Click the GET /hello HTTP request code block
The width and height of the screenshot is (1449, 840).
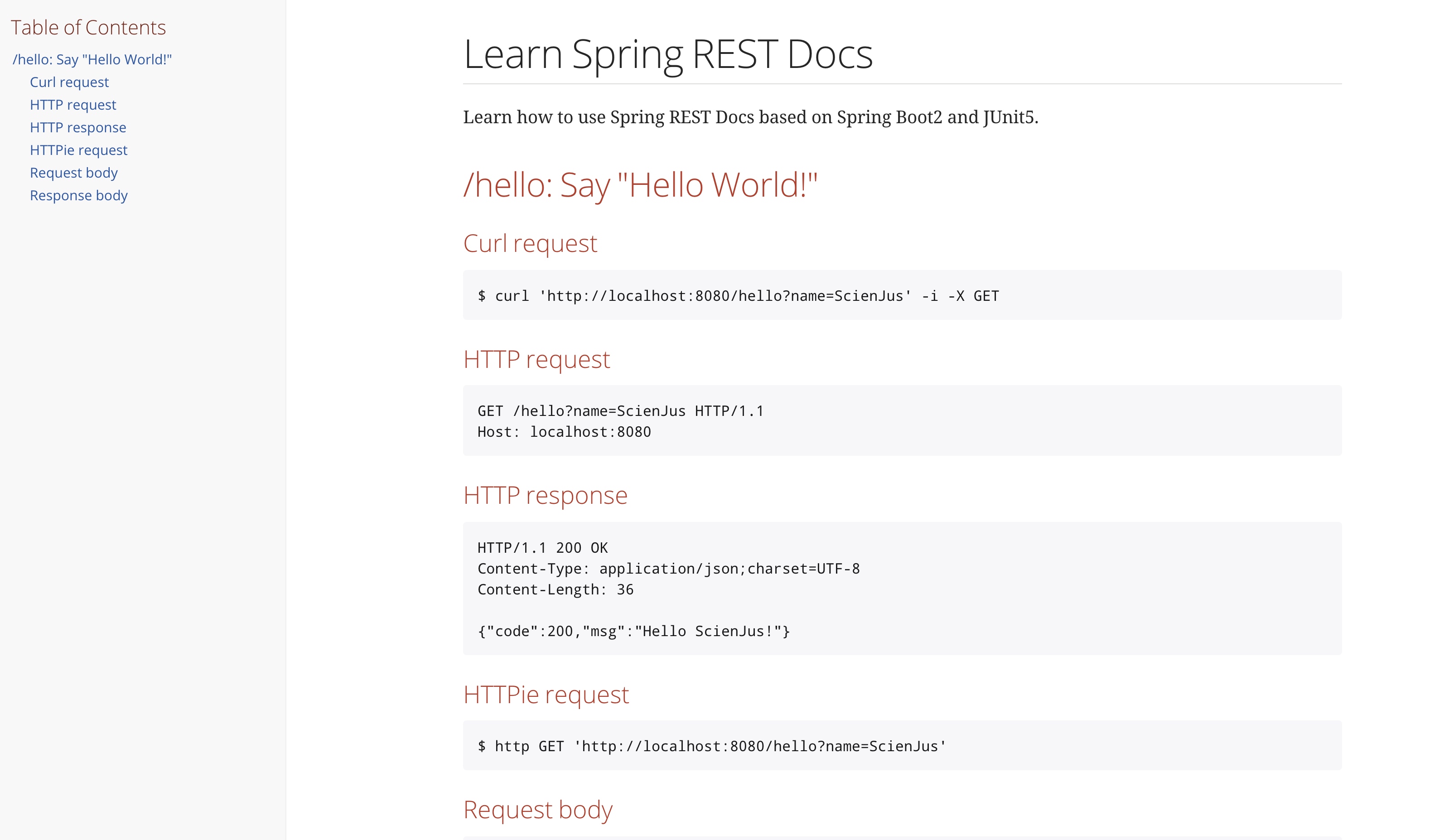902,421
